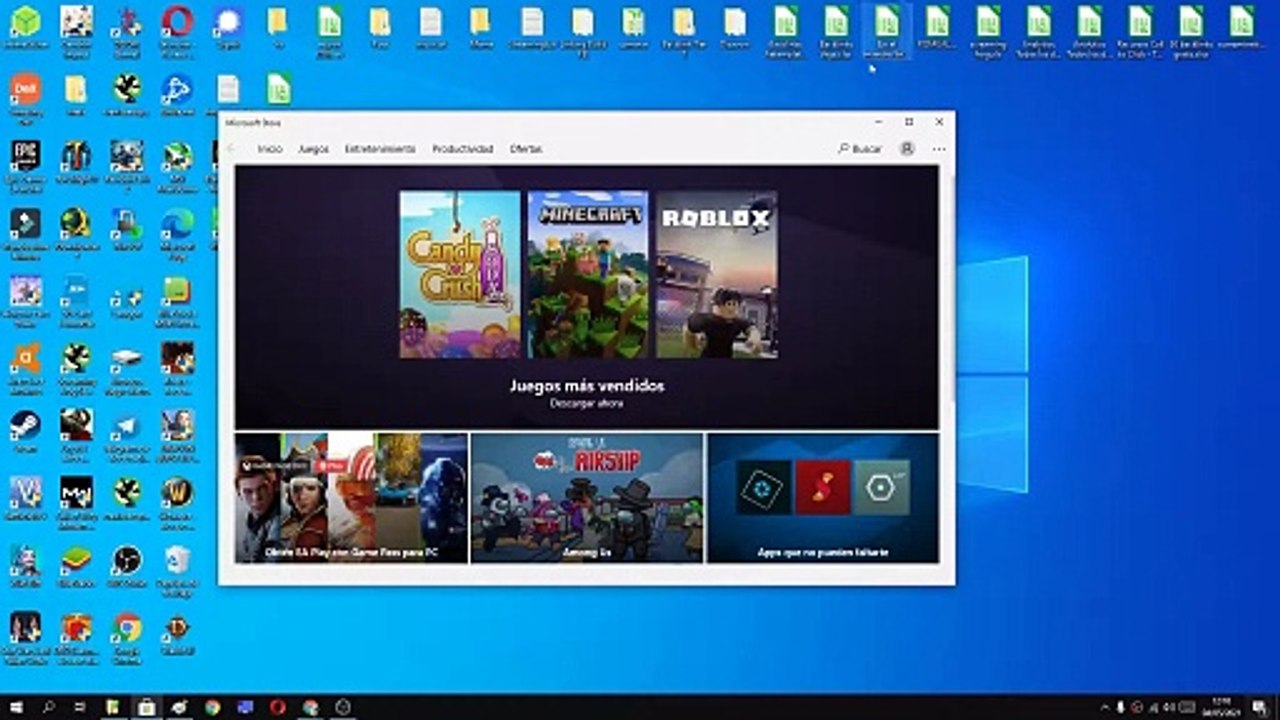Click the grey hexagon app icon in the Apps tile
The image size is (1280, 720).
(x=882, y=488)
